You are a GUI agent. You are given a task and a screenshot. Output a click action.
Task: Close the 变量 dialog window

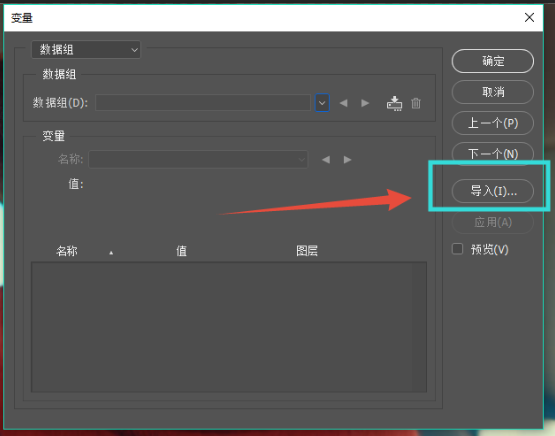pyautogui.click(x=529, y=17)
